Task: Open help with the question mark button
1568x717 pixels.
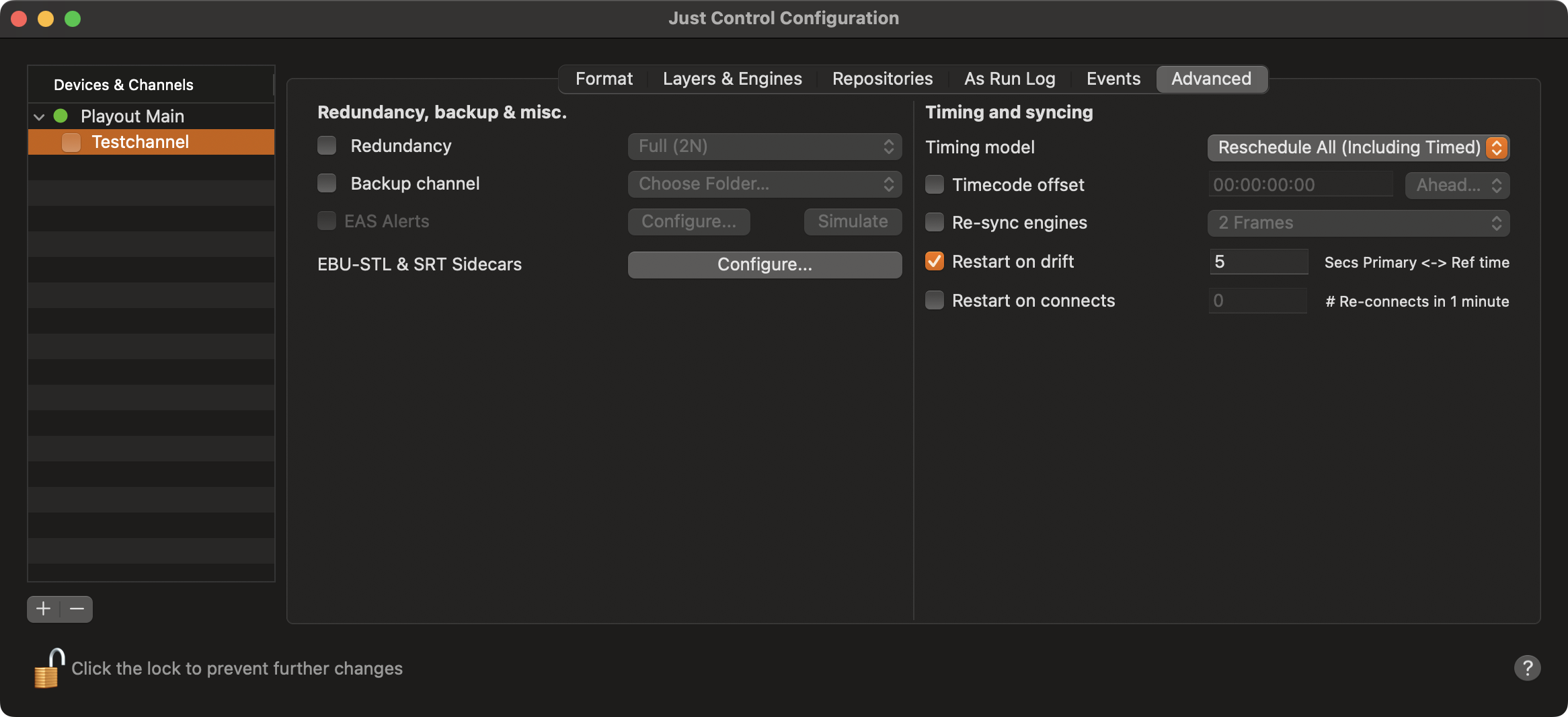Action: pyautogui.click(x=1527, y=668)
